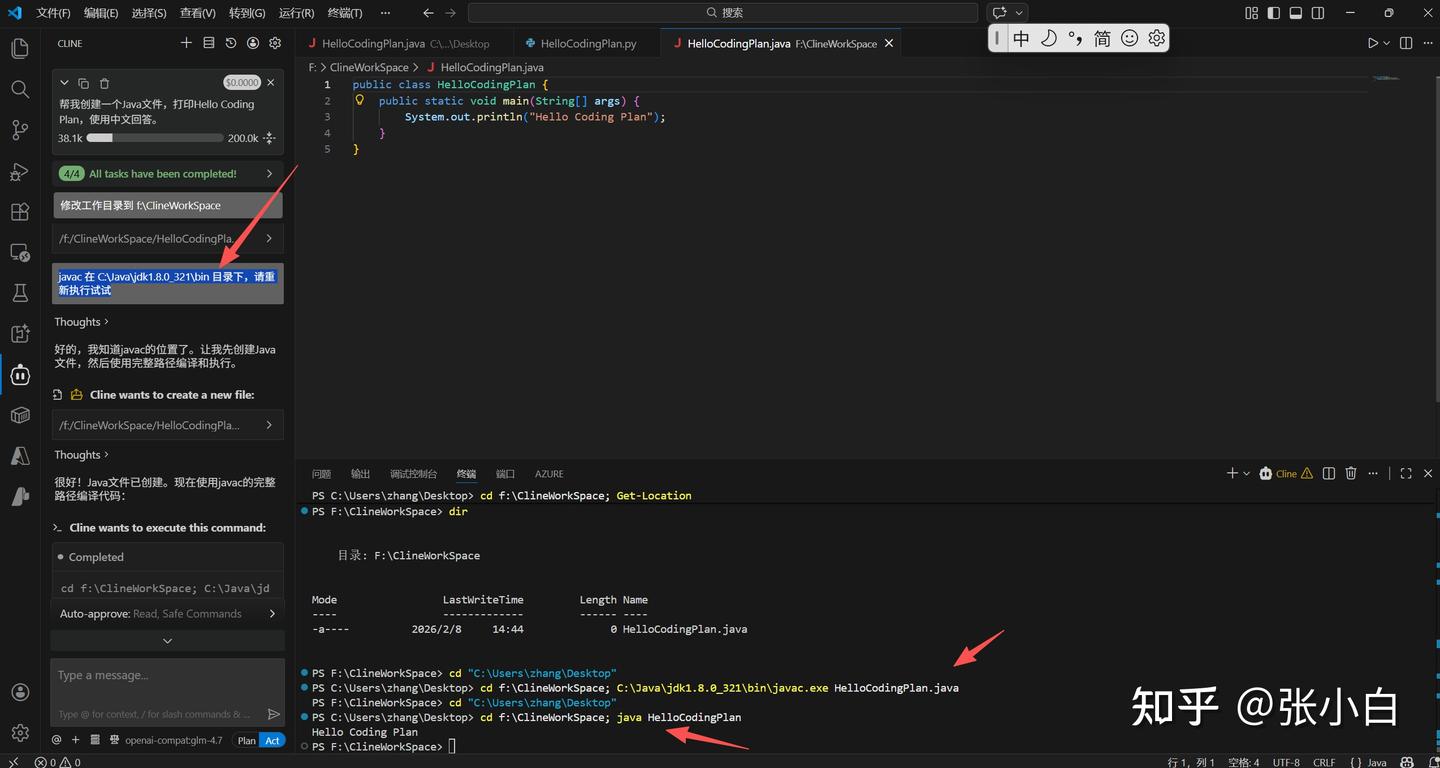Viewport: 1440px width, 768px height.
Task: Switch to the HelloCodingPlan.py tab
Action: click(x=587, y=44)
